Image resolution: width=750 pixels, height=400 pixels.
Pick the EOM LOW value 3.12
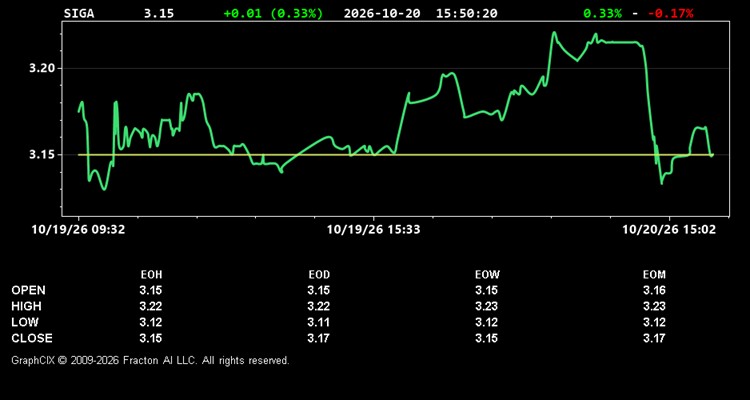point(654,322)
